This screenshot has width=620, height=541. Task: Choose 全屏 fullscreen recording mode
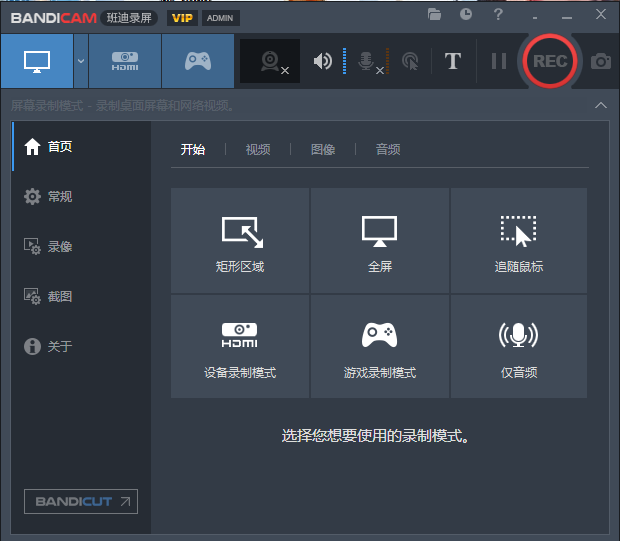coord(380,240)
